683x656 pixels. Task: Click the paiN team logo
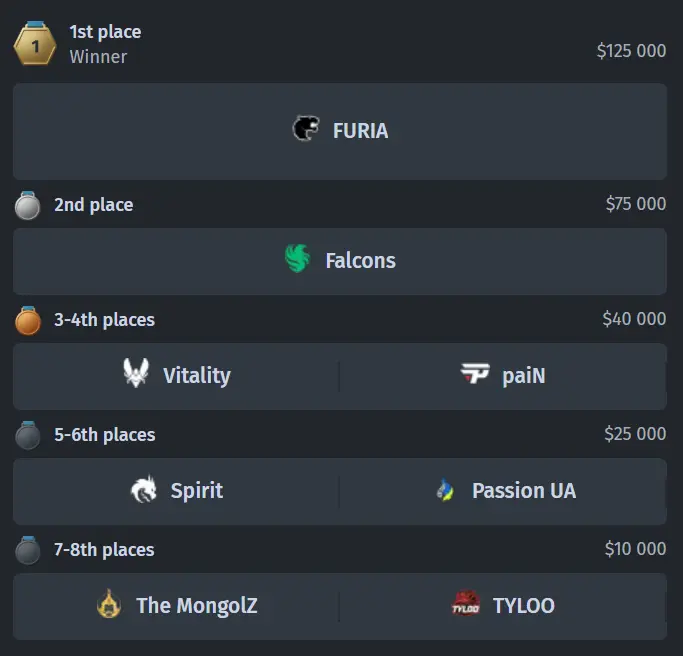click(475, 375)
